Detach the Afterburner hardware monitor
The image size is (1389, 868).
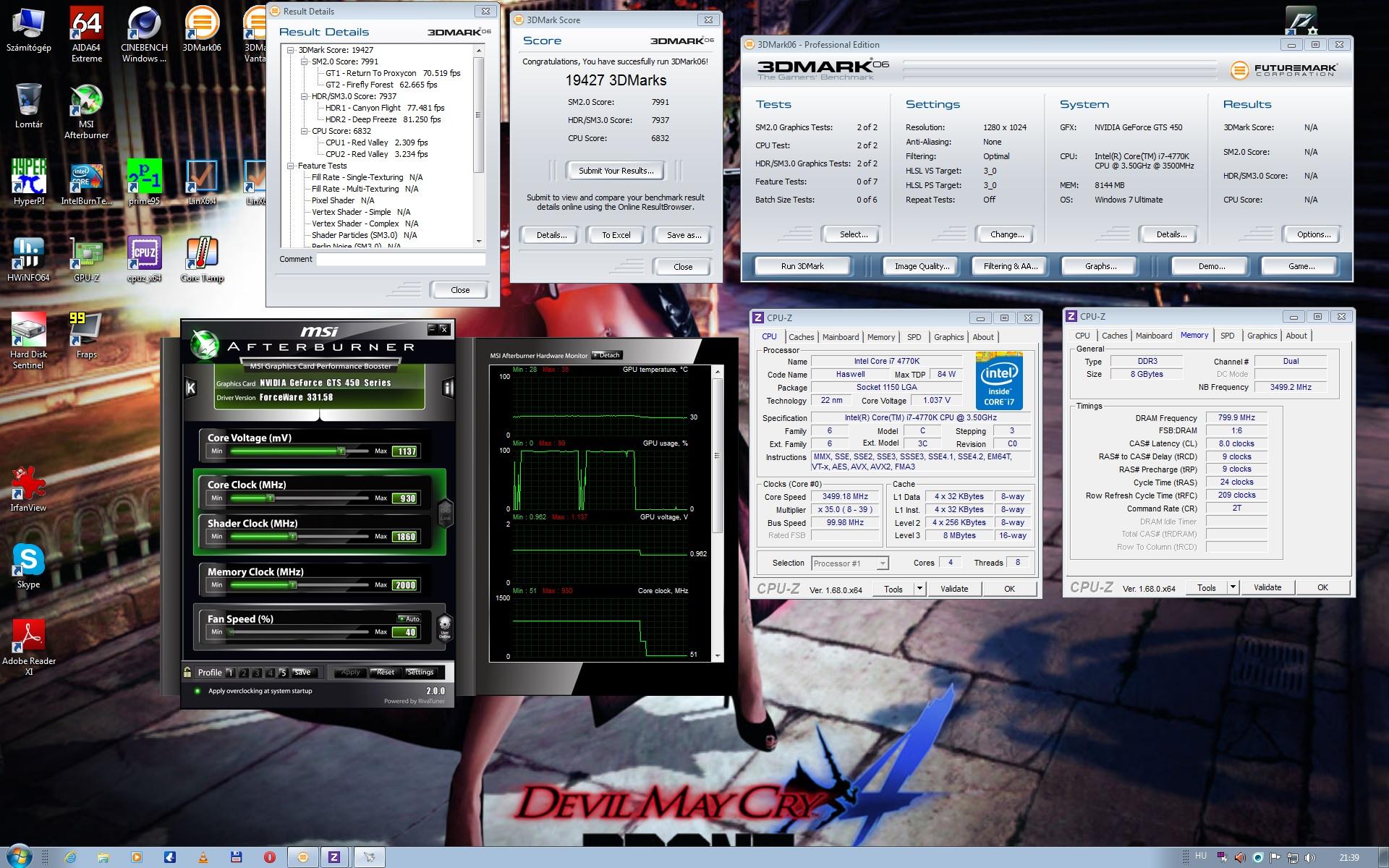[607, 355]
